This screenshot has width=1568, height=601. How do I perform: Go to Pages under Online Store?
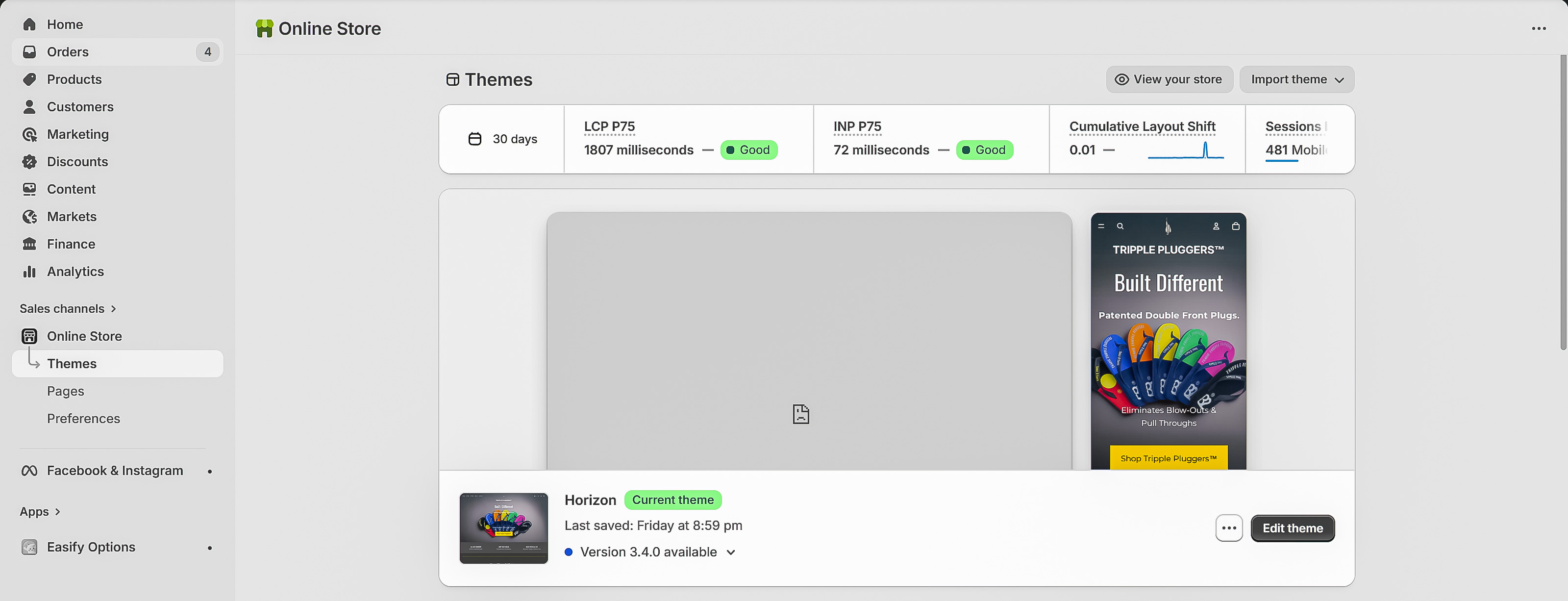coord(66,392)
